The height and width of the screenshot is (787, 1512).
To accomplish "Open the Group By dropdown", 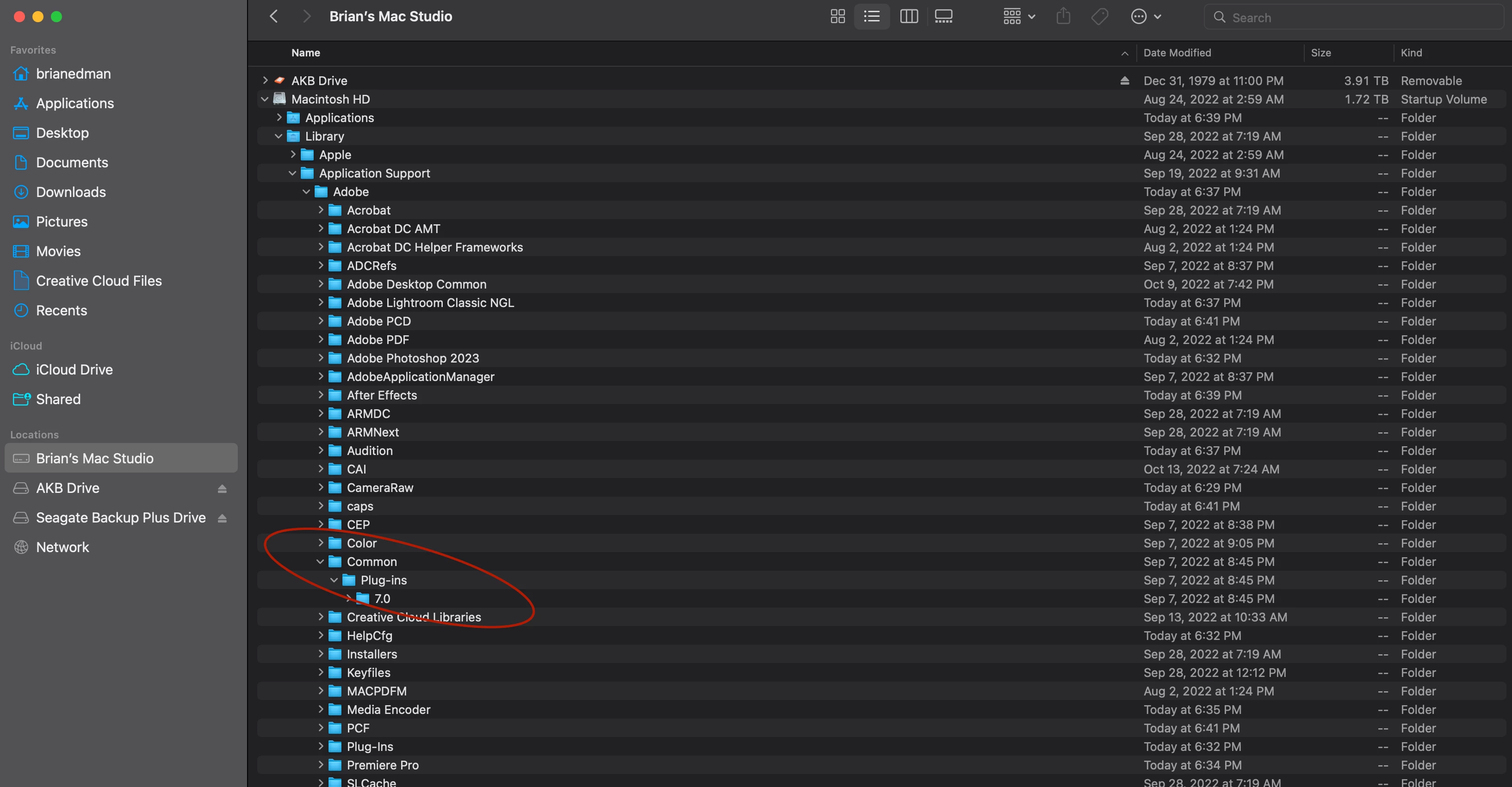I will click(x=1018, y=17).
